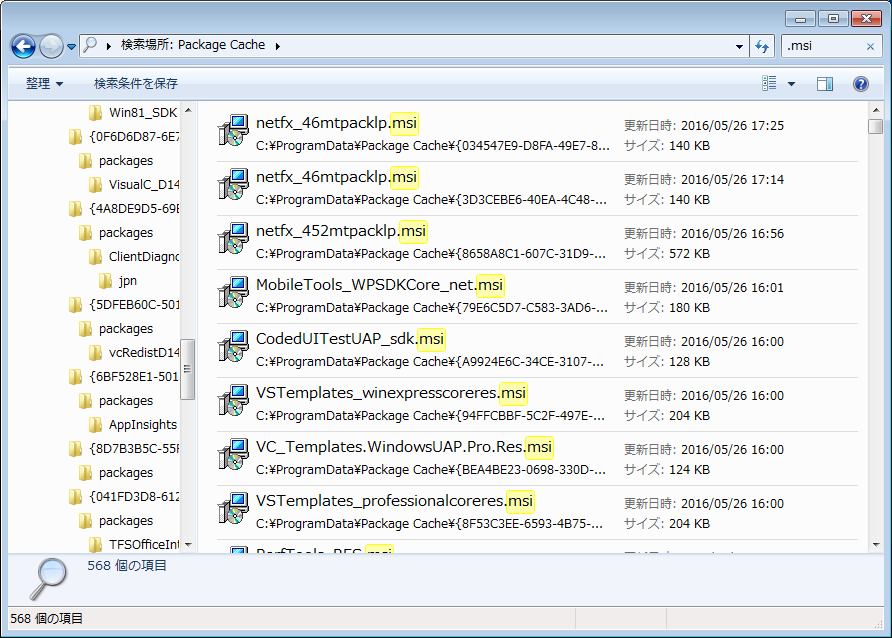Click installer icon of VSTemplates_winexpresscoreres.msi
Image resolution: width=892 pixels, height=638 pixels.
coord(233,400)
